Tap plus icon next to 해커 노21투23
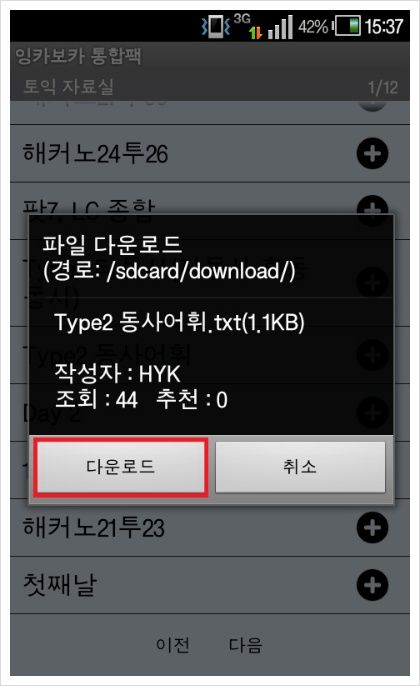 point(372,528)
